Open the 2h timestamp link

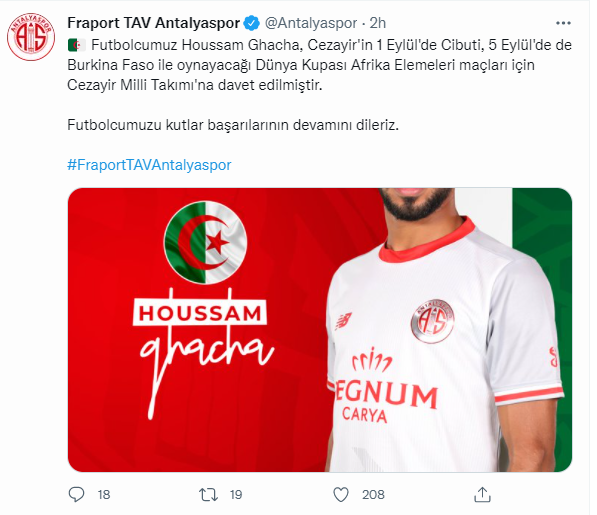pos(378,23)
